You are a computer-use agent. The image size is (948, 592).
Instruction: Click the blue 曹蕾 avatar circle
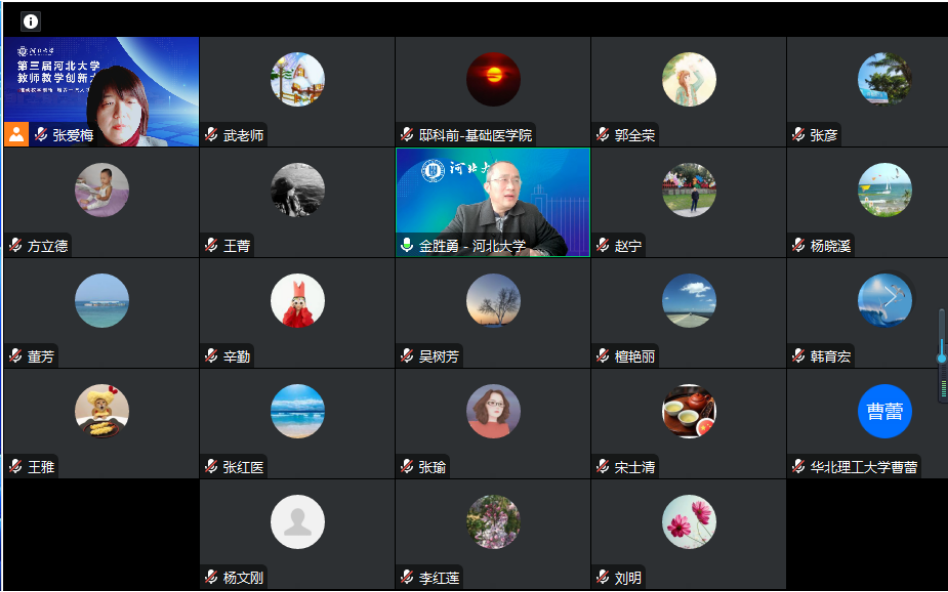click(885, 411)
